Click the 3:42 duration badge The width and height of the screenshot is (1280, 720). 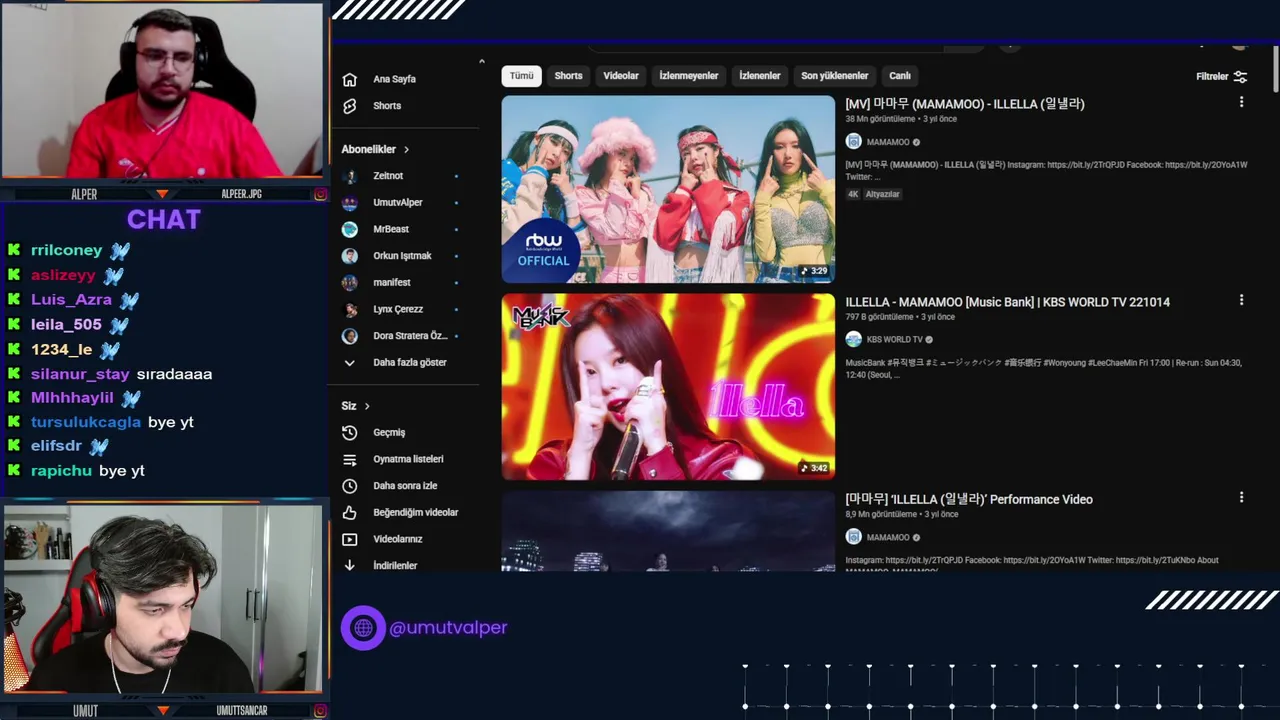(813, 468)
